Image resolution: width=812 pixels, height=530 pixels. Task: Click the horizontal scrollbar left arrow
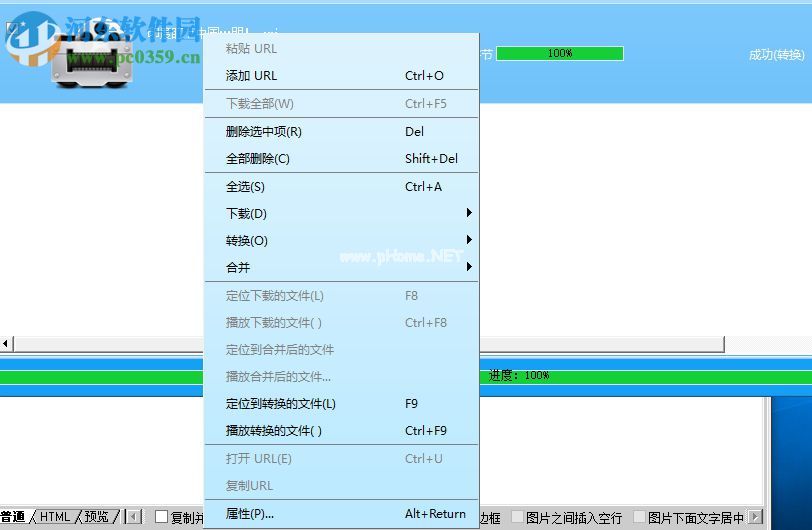point(6,343)
